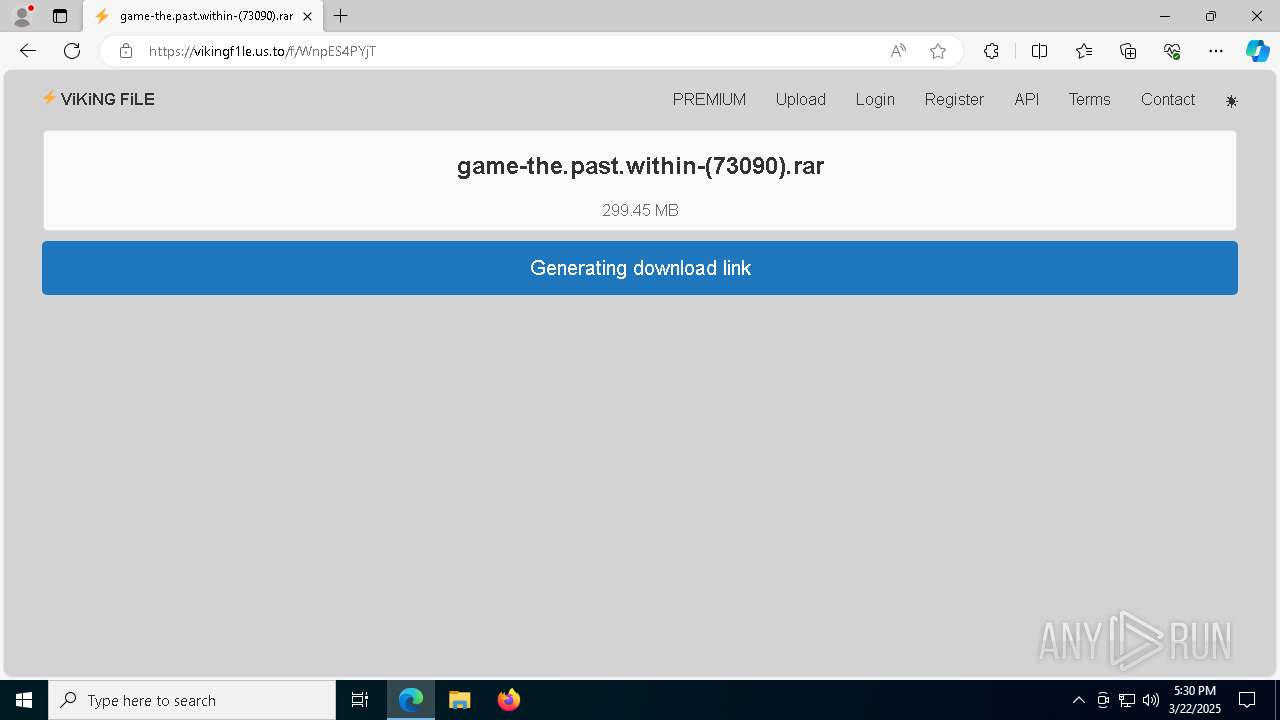Open the PREMIUM page
This screenshot has height=720, width=1280.
(x=709, y=99)
